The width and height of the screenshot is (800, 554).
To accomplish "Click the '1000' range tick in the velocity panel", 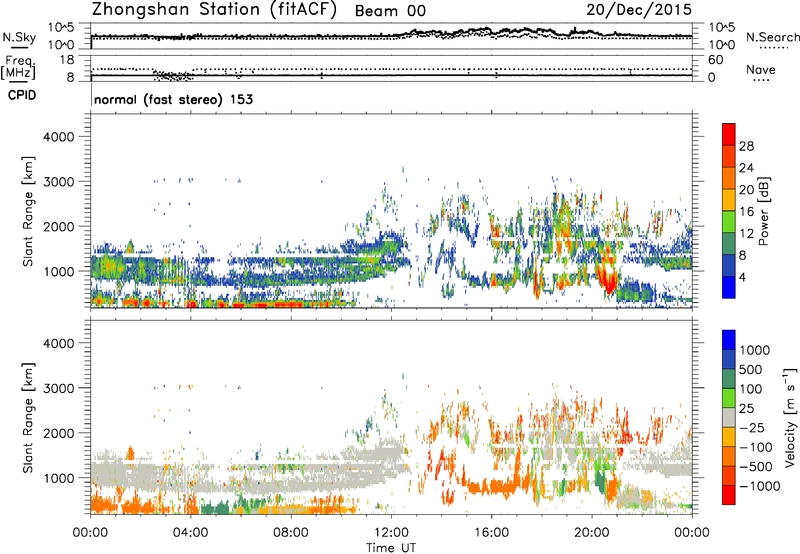I will [x=58, y=478].
